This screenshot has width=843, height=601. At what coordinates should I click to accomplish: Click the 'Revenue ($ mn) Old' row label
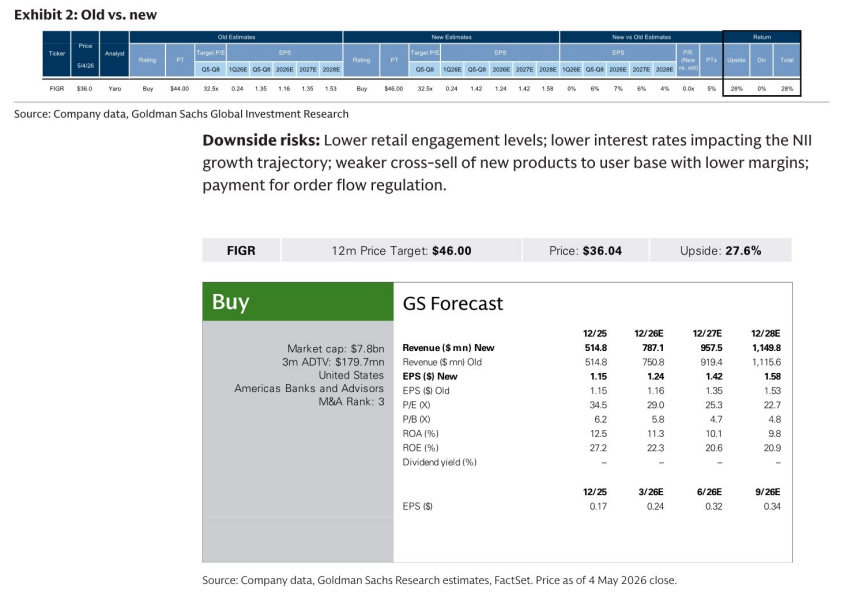[442, 362]
